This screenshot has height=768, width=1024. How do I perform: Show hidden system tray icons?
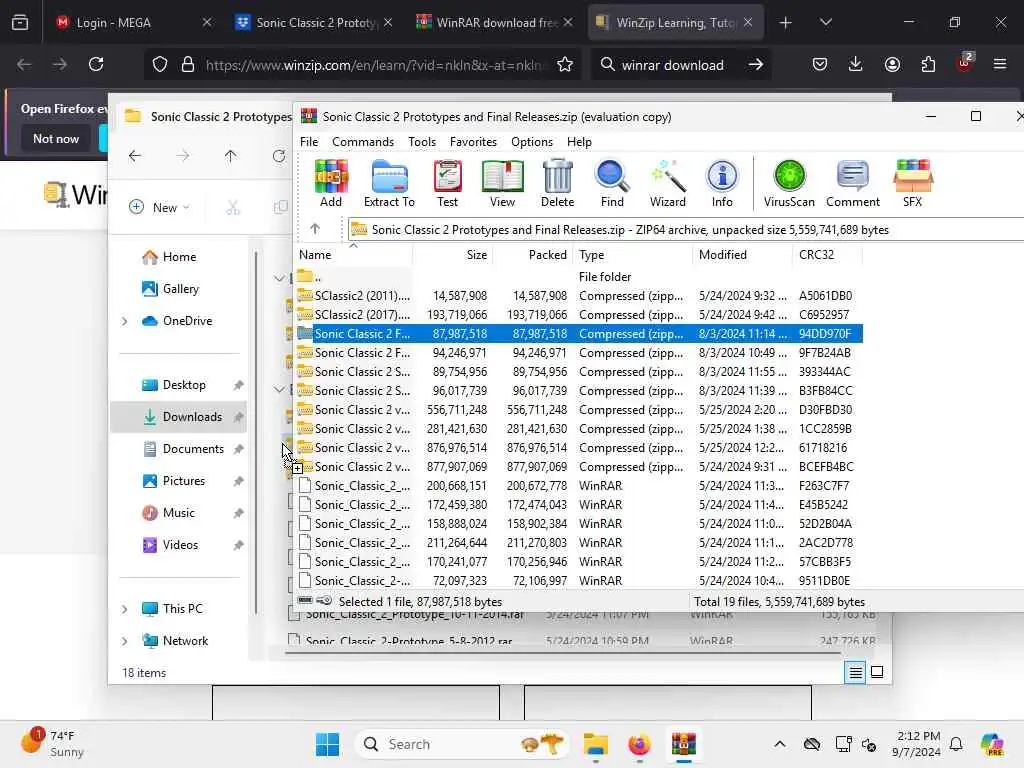tap(779, 744)
